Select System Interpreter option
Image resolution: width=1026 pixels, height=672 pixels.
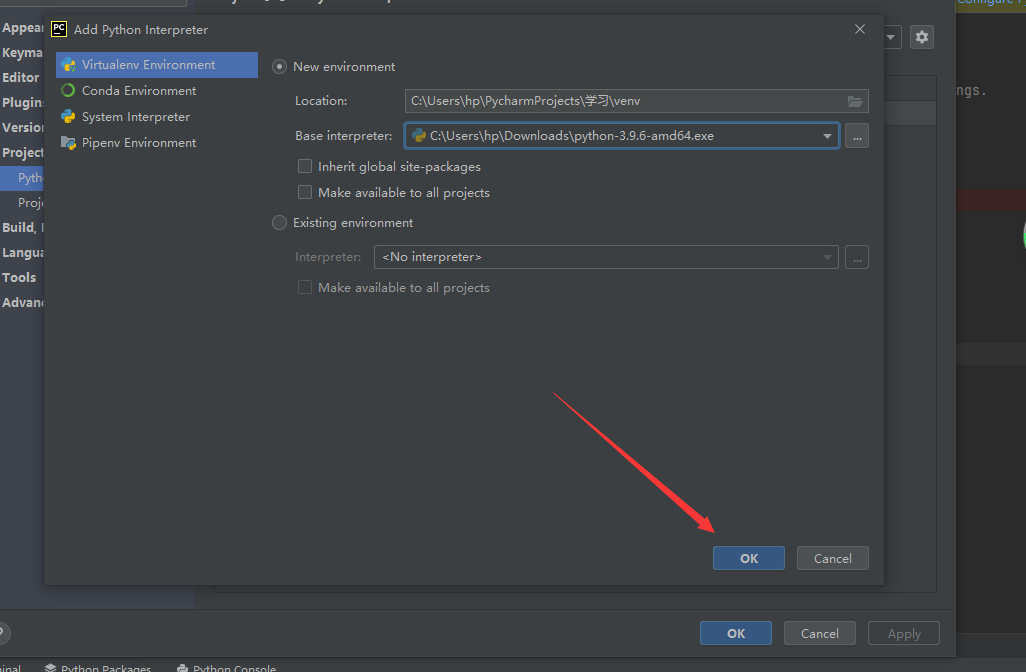pyautogui.click(x=135, y=117)
